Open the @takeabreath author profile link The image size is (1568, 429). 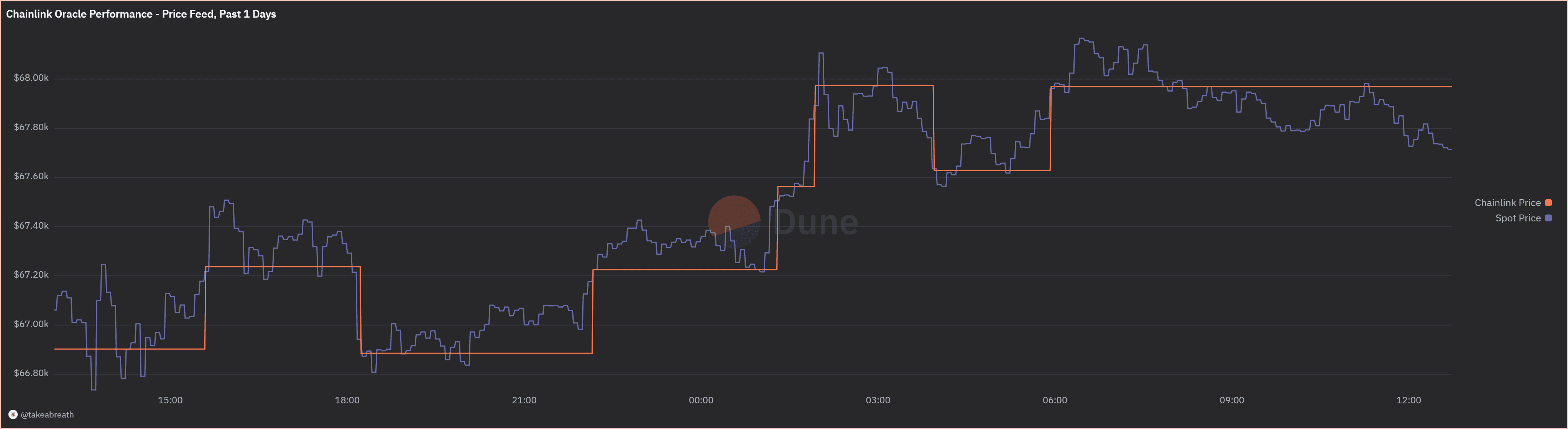click(47, 414)
